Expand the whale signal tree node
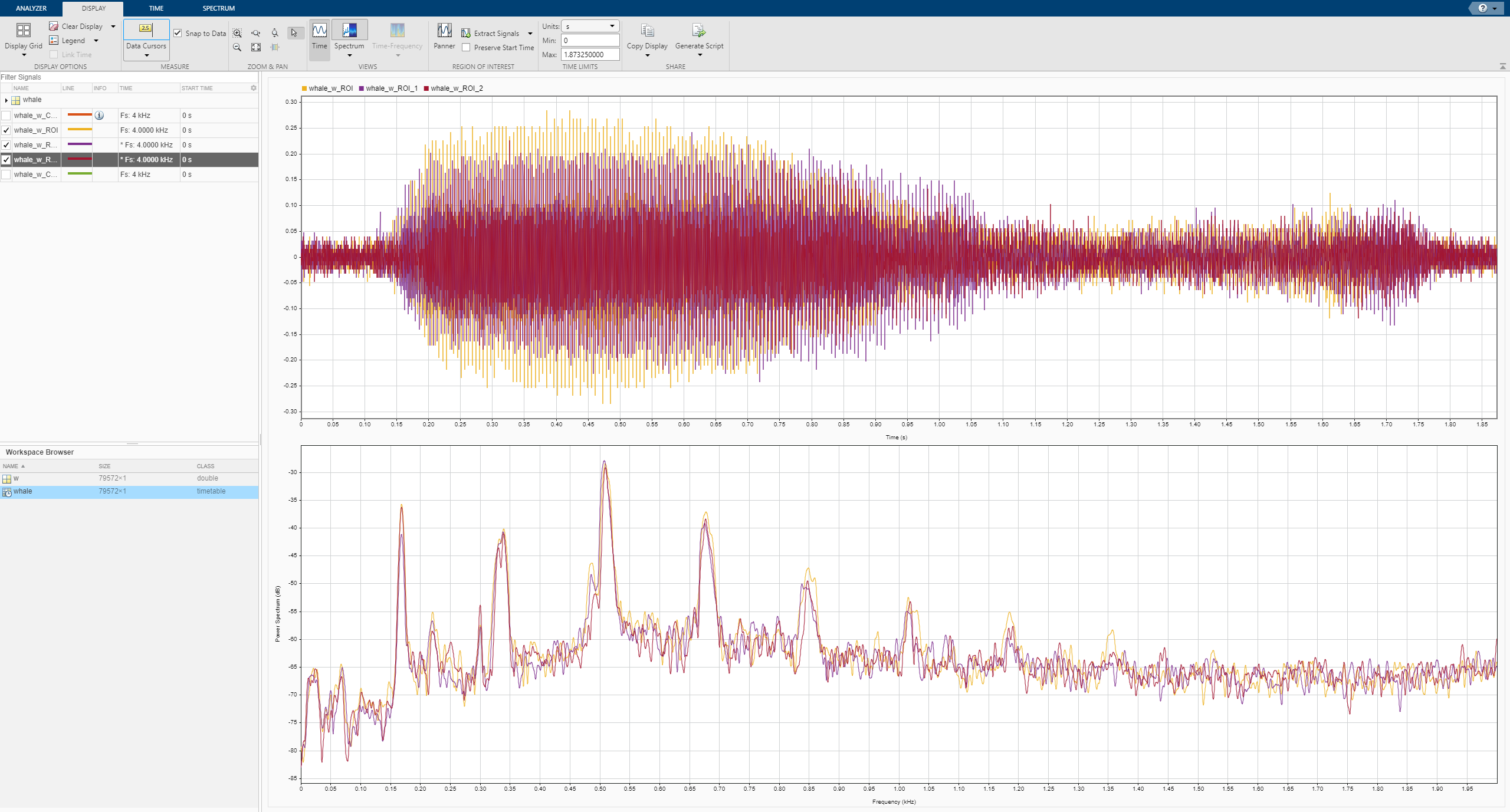 tap(6, 100)
